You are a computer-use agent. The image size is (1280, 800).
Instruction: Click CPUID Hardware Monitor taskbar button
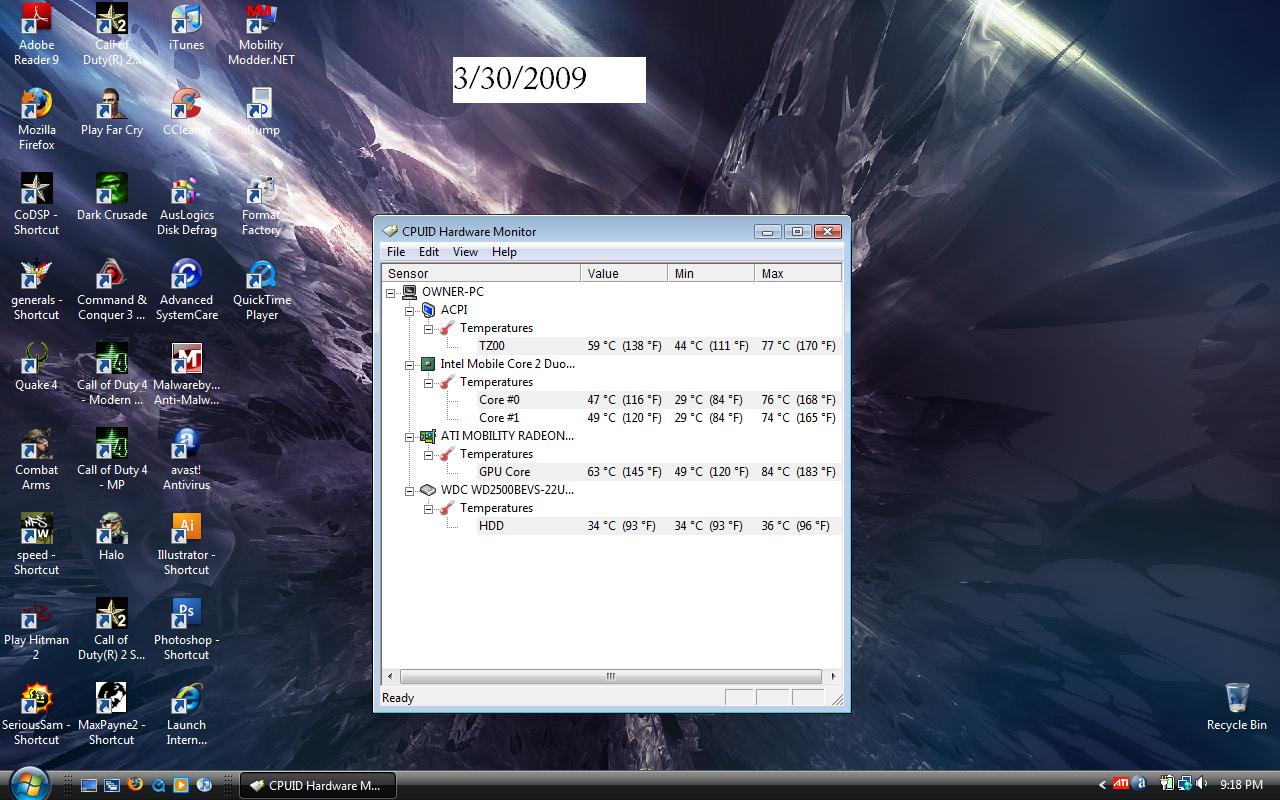318,785
